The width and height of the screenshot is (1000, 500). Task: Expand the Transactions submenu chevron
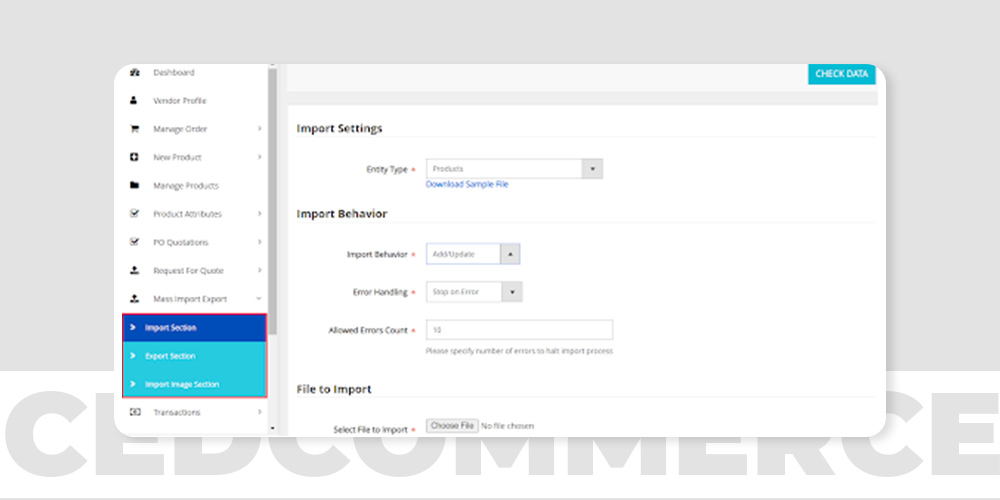click(260, 412)
